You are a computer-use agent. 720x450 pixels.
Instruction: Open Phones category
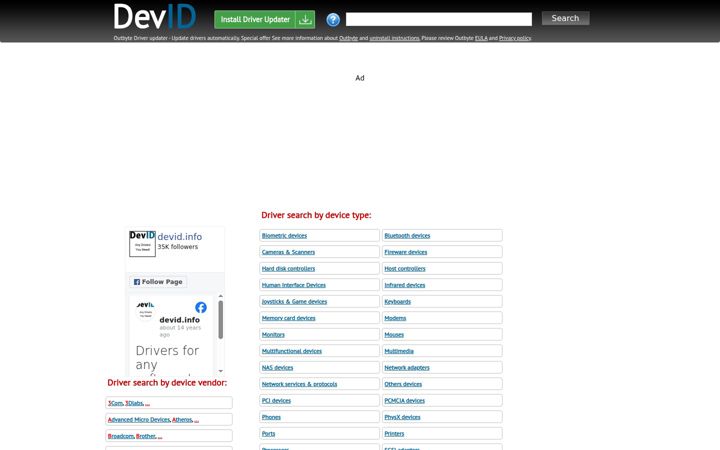click(x=271, y=417)
